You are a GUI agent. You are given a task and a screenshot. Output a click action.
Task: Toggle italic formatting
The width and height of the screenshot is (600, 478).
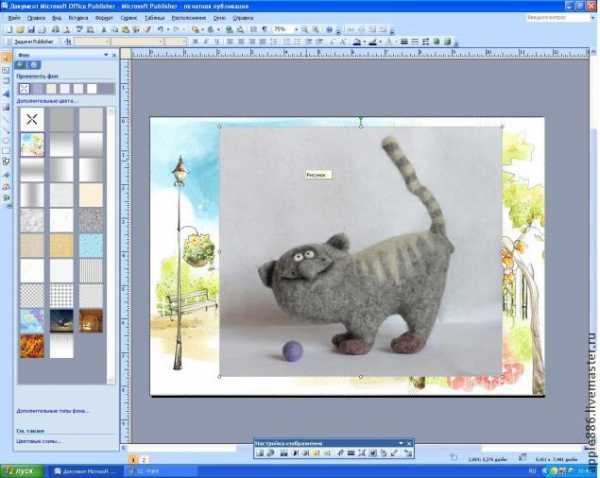[206, 42]
